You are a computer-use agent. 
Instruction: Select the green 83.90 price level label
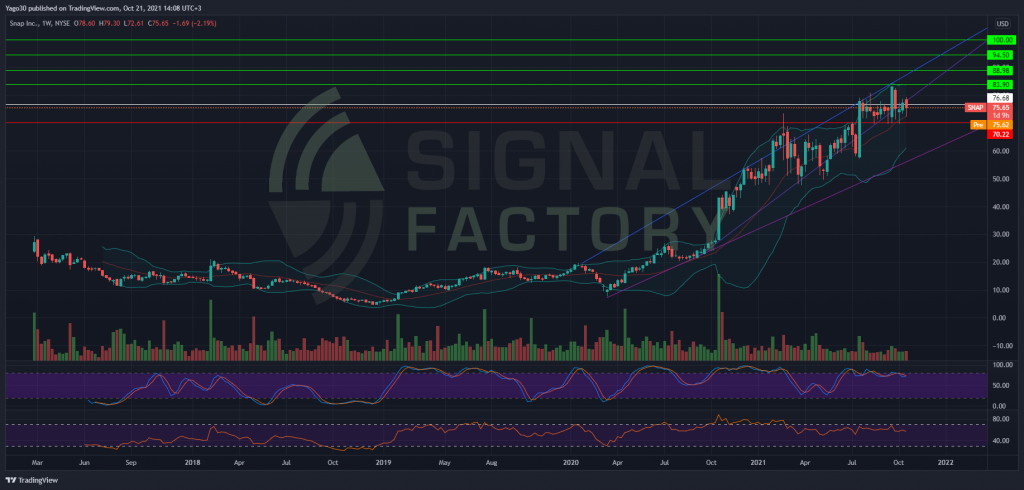point(1002,85)
